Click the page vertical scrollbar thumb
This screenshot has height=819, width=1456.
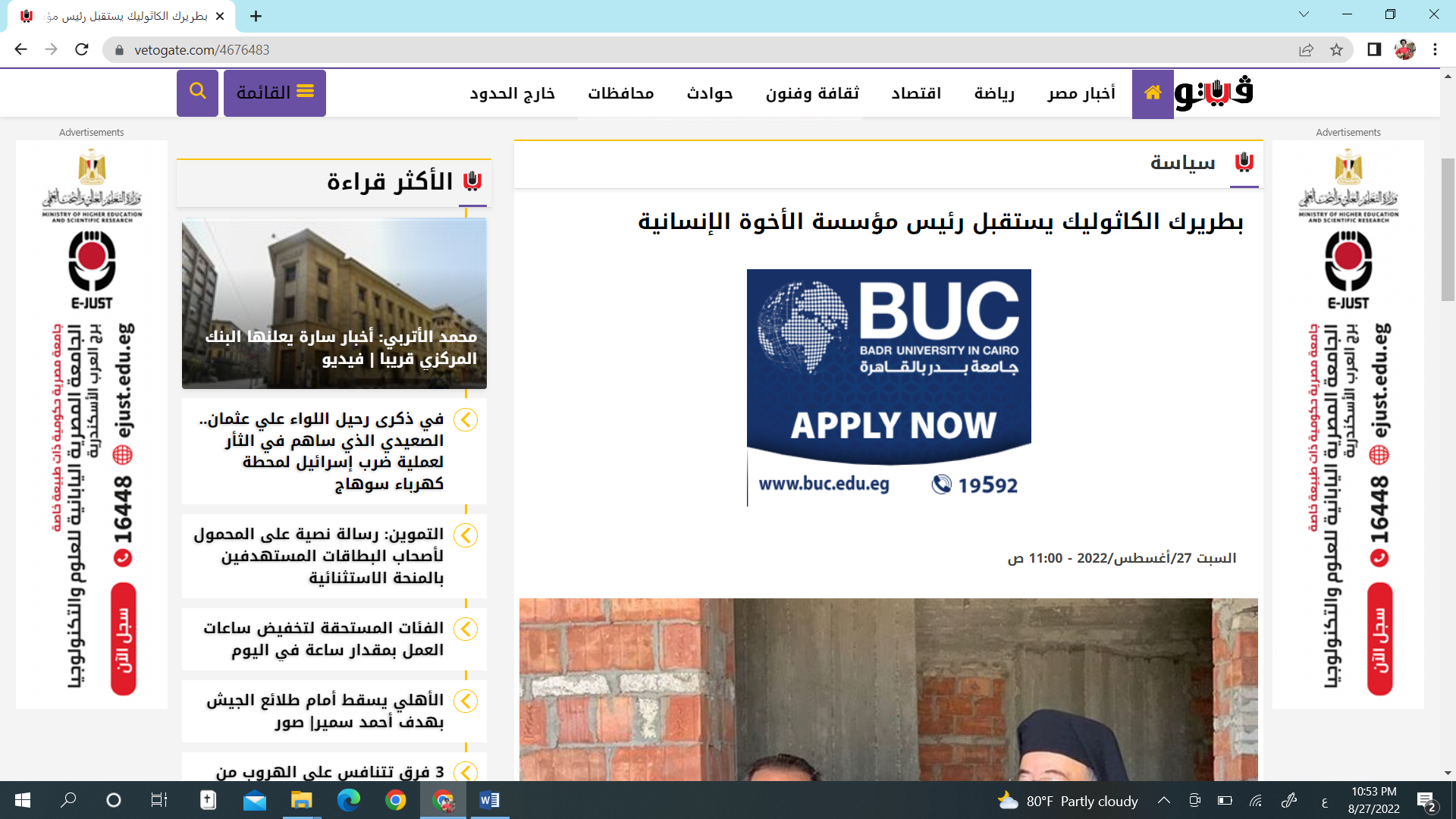[x=1448, y=230]
